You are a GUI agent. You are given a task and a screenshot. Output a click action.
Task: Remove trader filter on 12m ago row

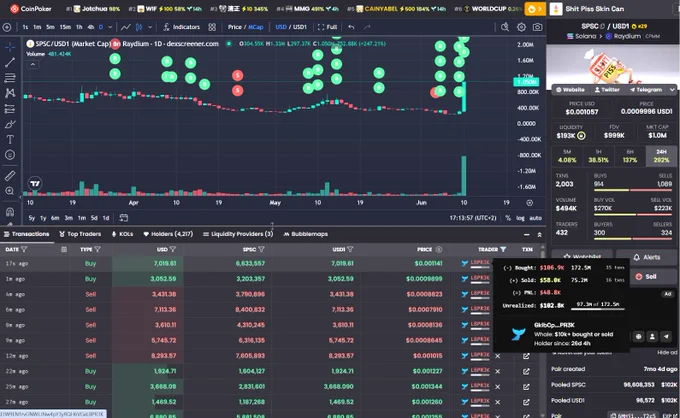497,356
